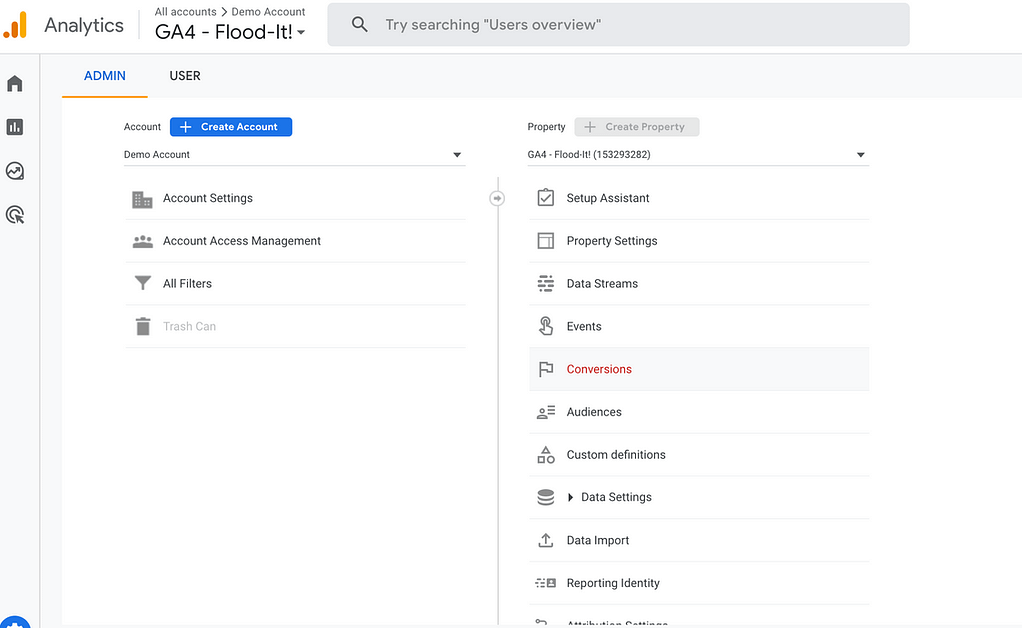Click the circled arrow between columns
Viewport: 1022px width, 628px height.
tap(497, 198)
